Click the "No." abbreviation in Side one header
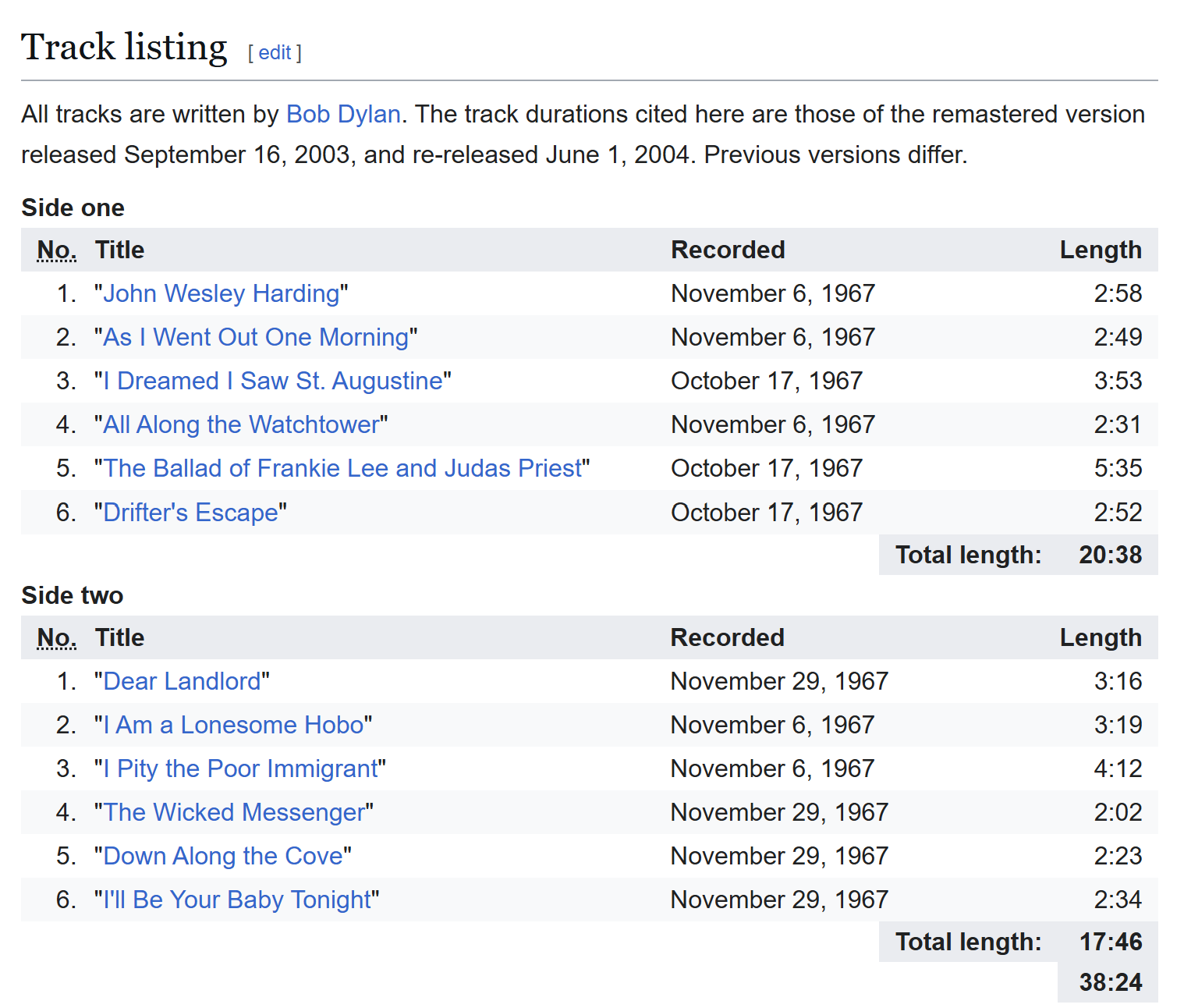The image size is (1184, 1008). (57, 250)
